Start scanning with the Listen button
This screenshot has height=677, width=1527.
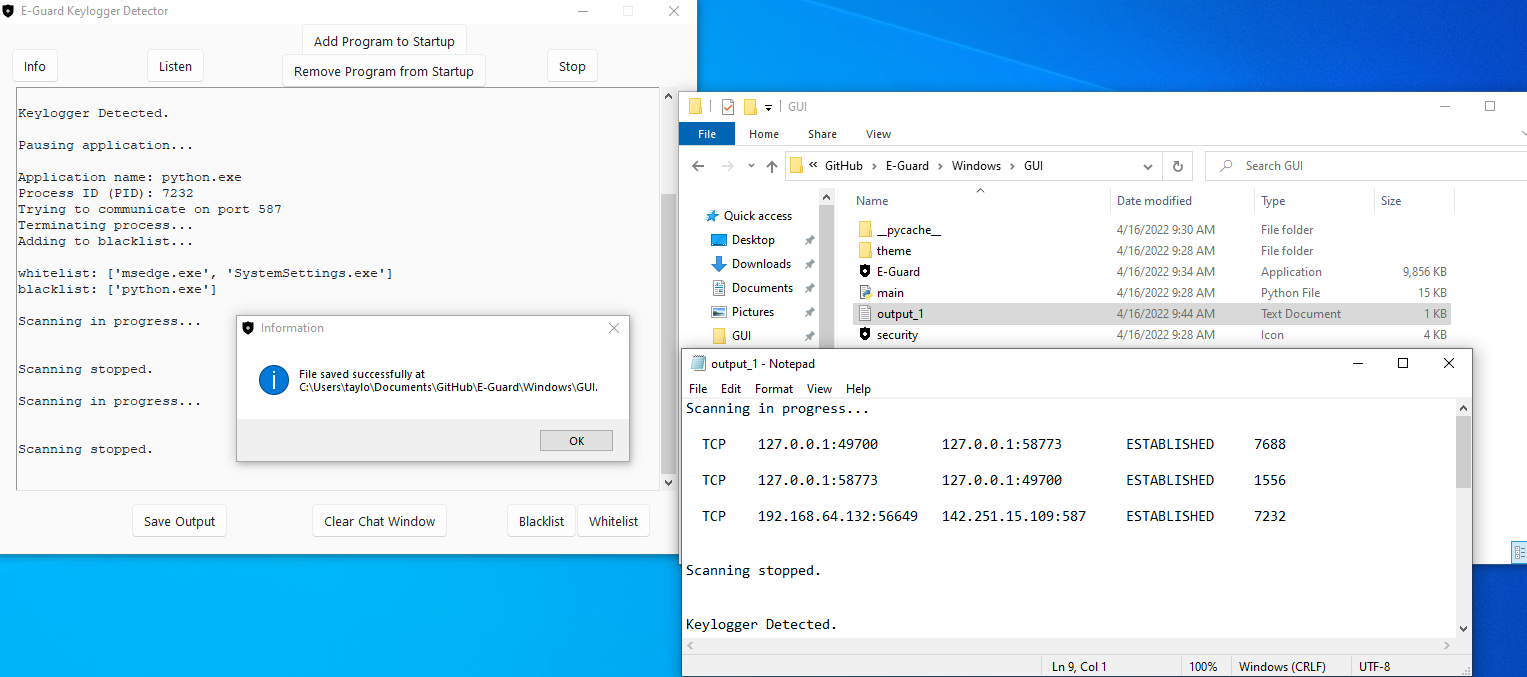pos(175,66)
